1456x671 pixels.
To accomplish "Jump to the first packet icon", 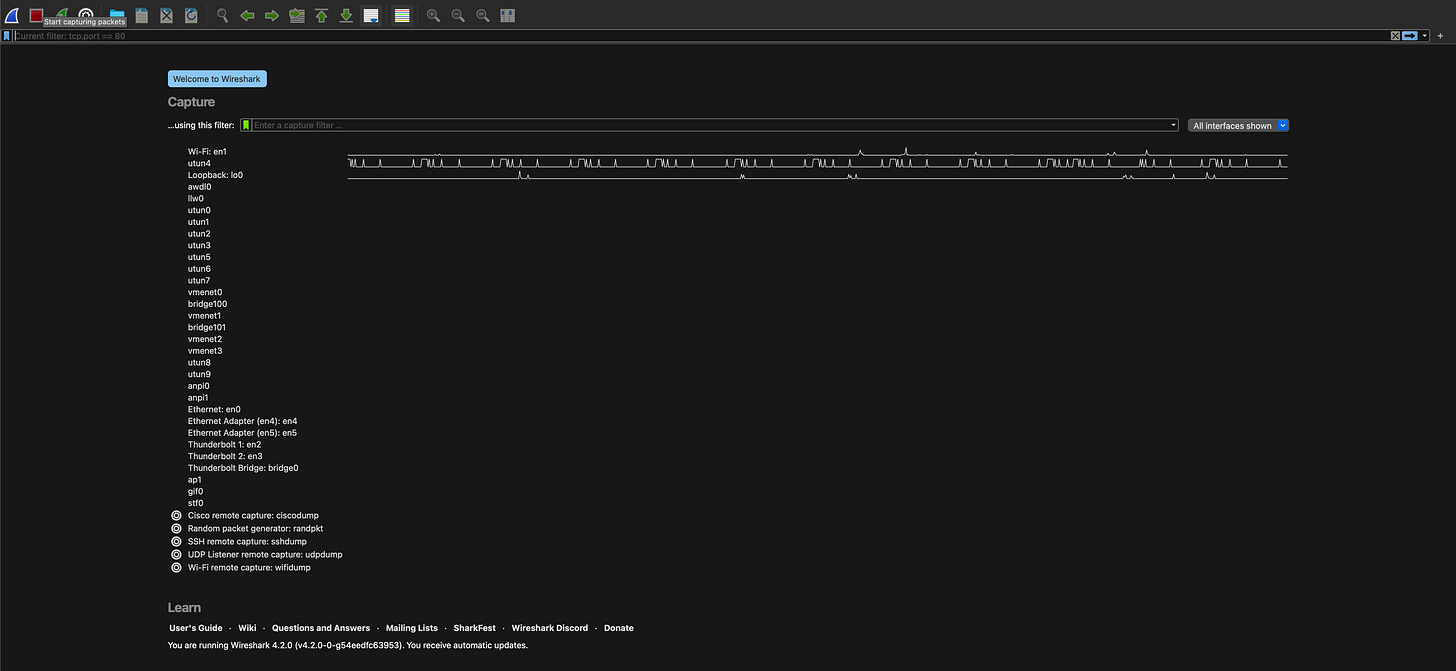I will [321, 15].
